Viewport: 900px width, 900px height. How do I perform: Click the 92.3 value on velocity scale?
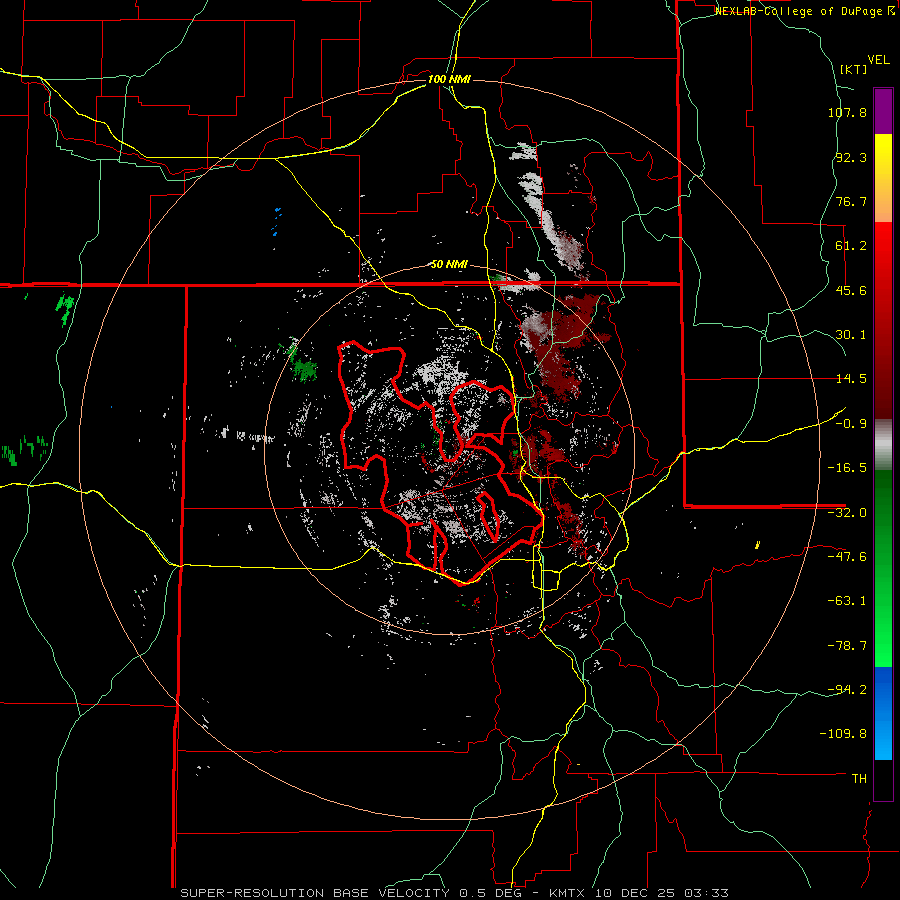click(851, 157)
